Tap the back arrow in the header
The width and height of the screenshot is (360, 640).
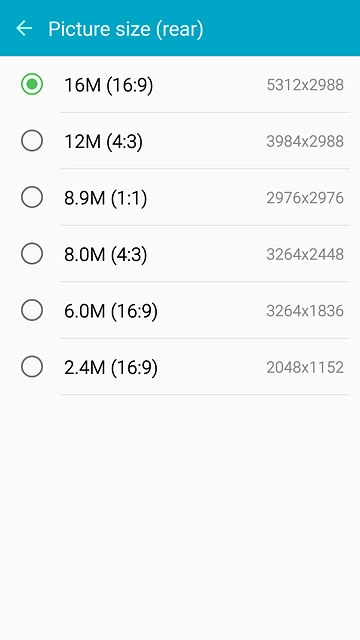(24, 28)
